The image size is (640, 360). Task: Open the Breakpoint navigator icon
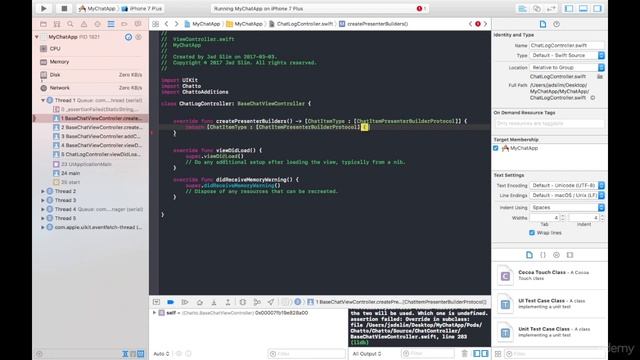(124, 24)
